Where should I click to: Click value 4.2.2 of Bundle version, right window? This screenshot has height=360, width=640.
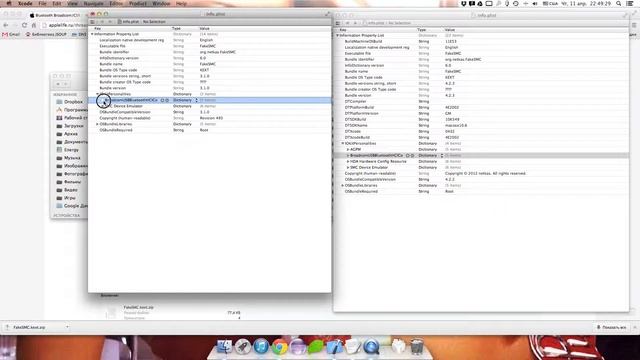point(449,96)
